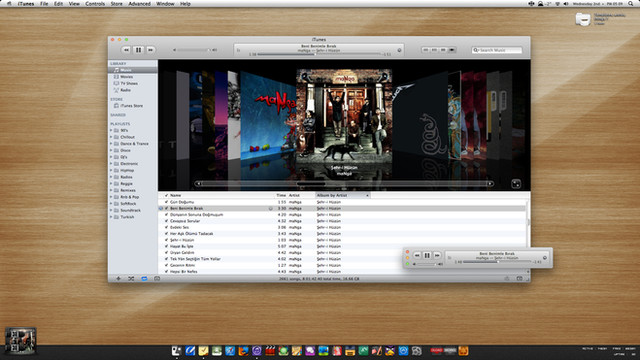
Task: Uncheck the song Hepsi Bir Nefes
Action: click(166, 271)
